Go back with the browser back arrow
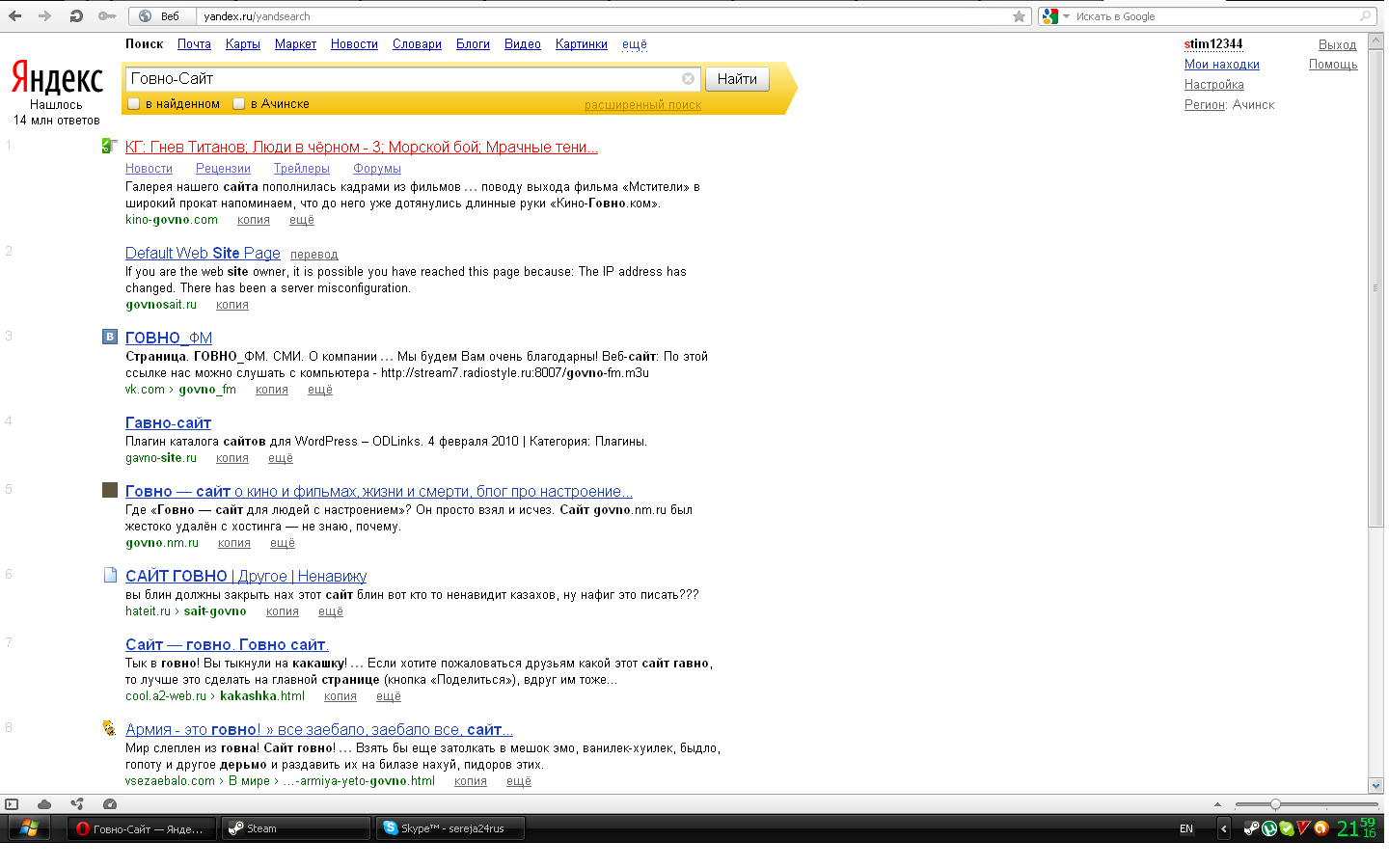Image resolution: width=1389 pixels, height=868 pixels. (14, 15)
